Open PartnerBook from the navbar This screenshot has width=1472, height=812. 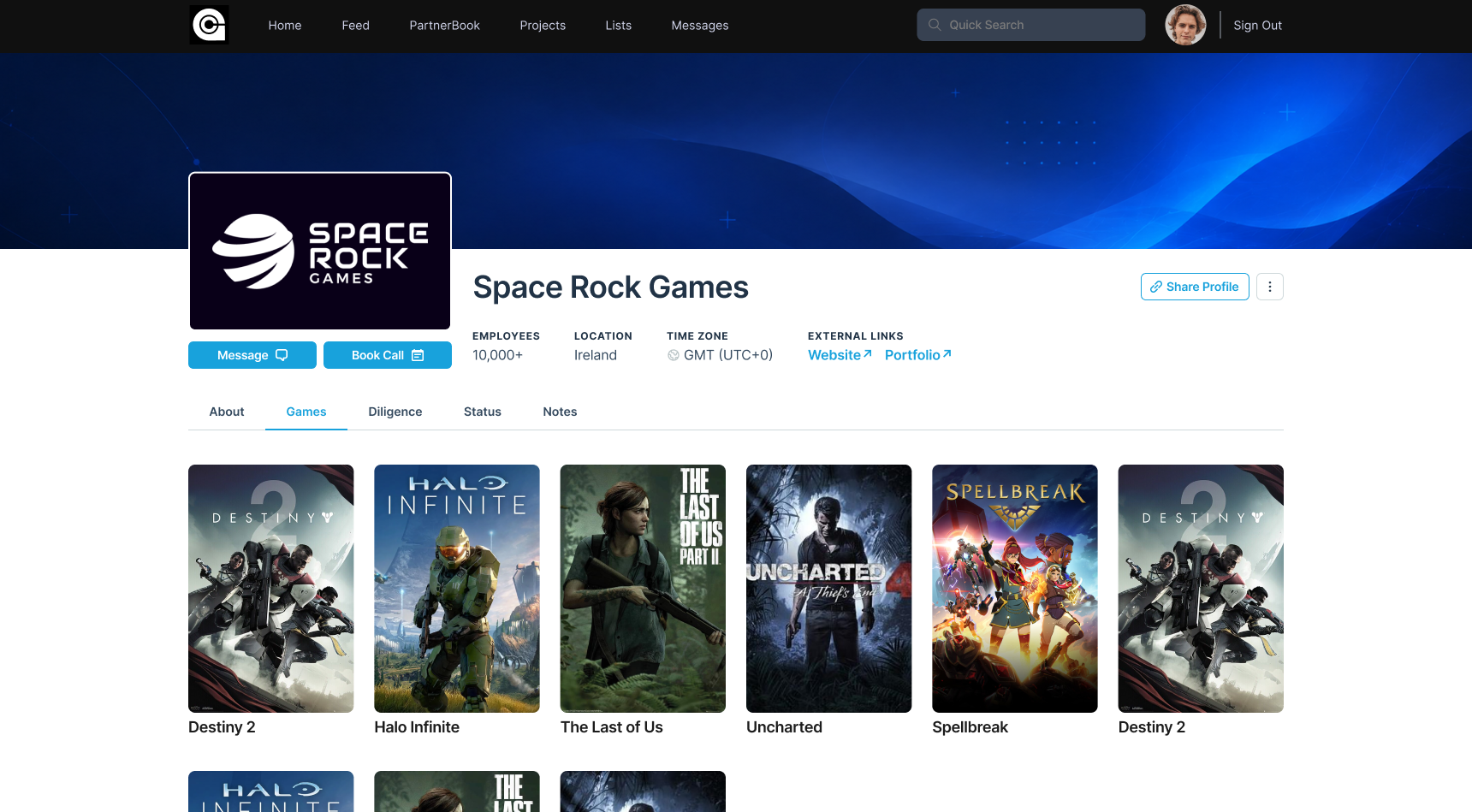click(x=444, y=26)
